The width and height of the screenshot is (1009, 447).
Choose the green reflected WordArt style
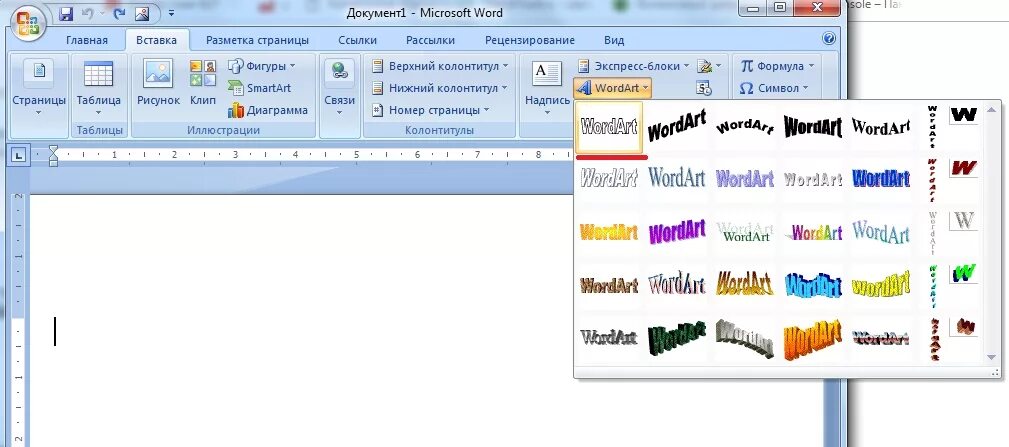click(745, 232)
